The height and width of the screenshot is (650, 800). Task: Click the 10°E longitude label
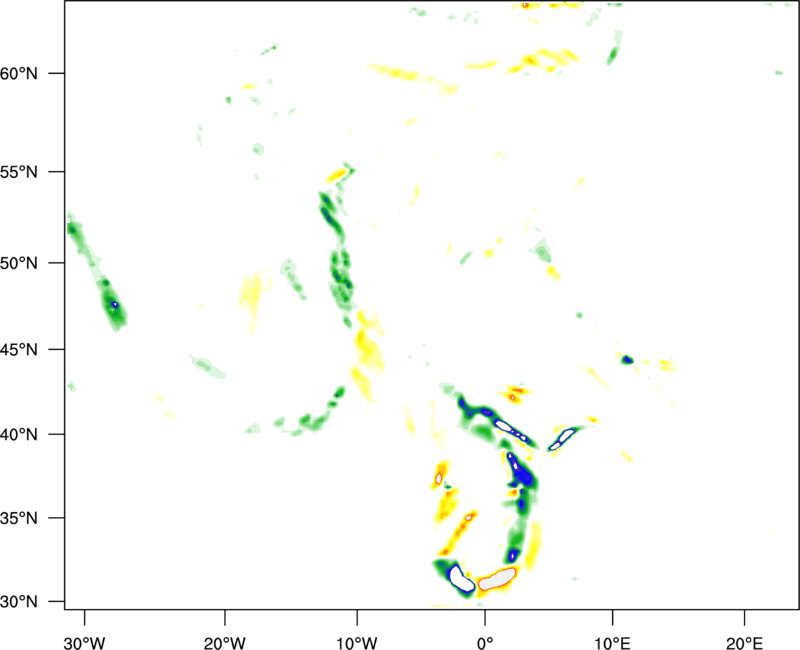click(612, 643)
